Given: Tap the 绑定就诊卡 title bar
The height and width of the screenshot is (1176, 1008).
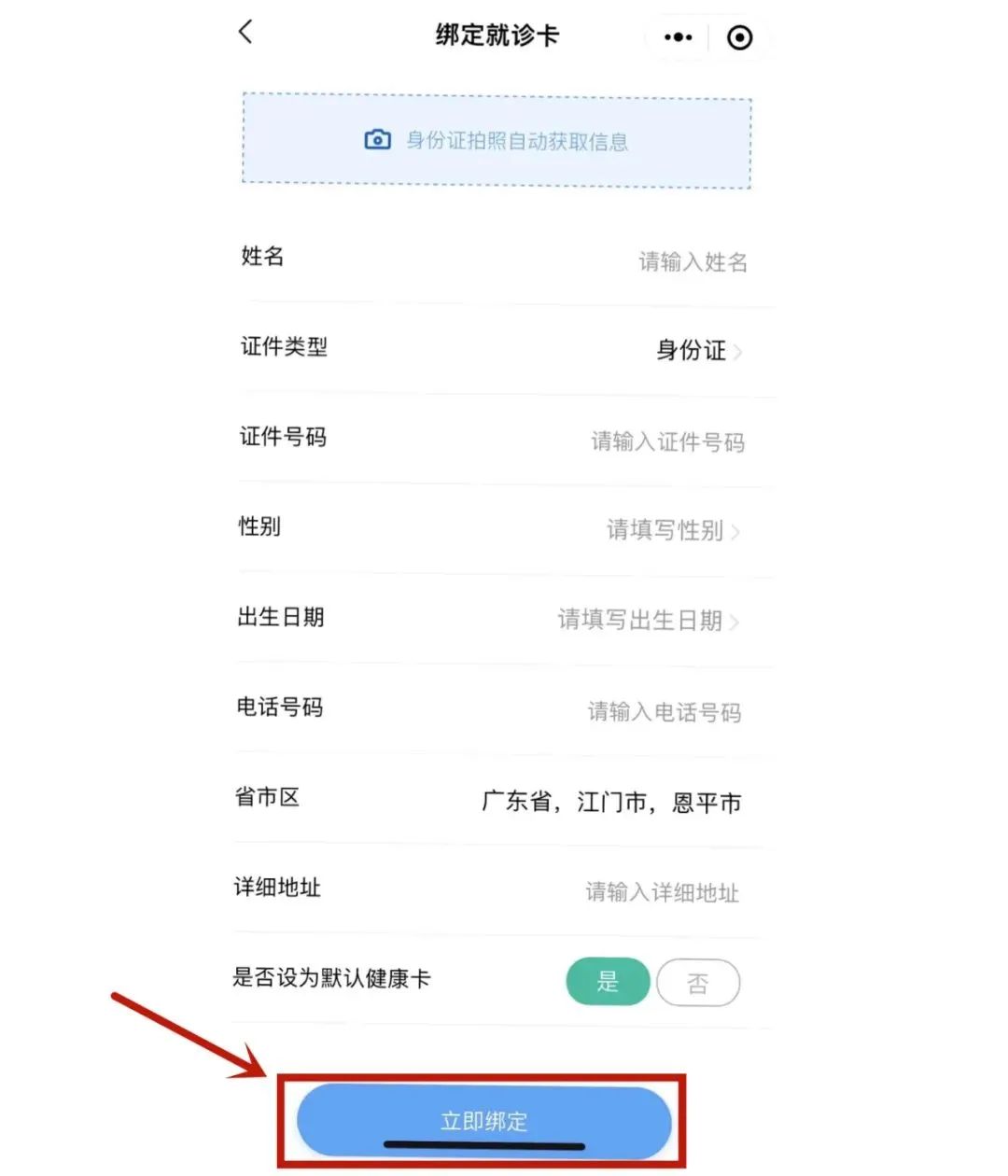Looking at the screenshot, I should 496,35.
